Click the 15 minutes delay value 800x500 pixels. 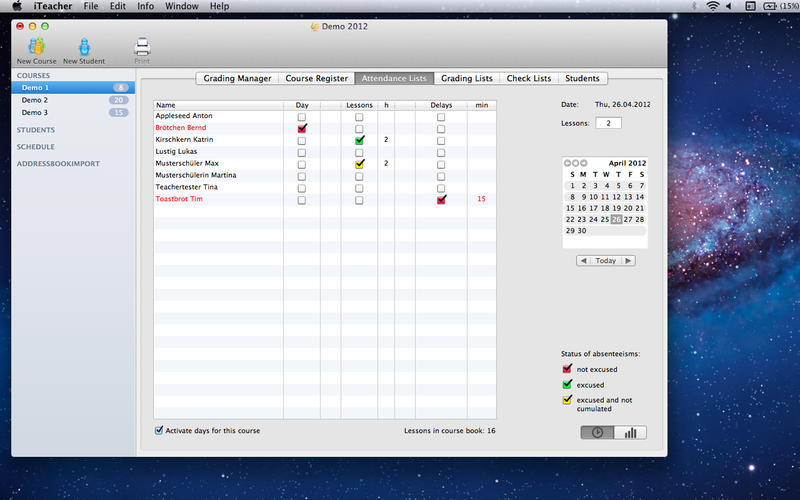click(x=482, y=199)
